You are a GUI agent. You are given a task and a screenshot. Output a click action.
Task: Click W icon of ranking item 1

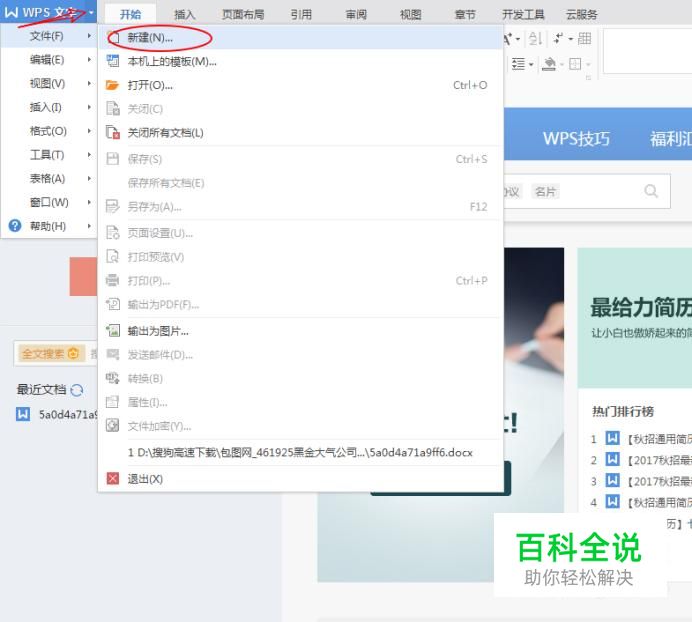(612, 438)
